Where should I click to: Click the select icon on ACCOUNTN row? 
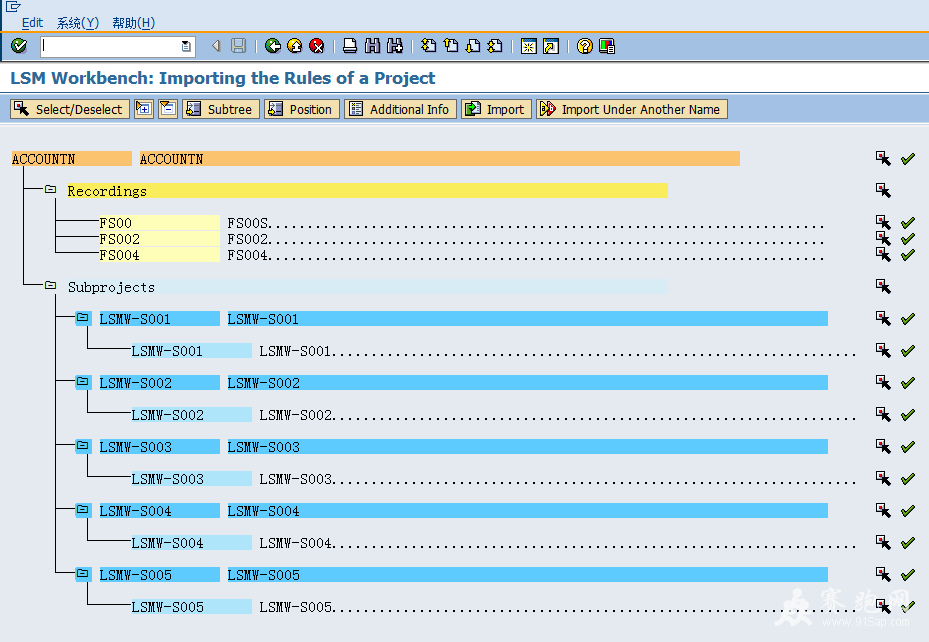click(x=883, y=158)
